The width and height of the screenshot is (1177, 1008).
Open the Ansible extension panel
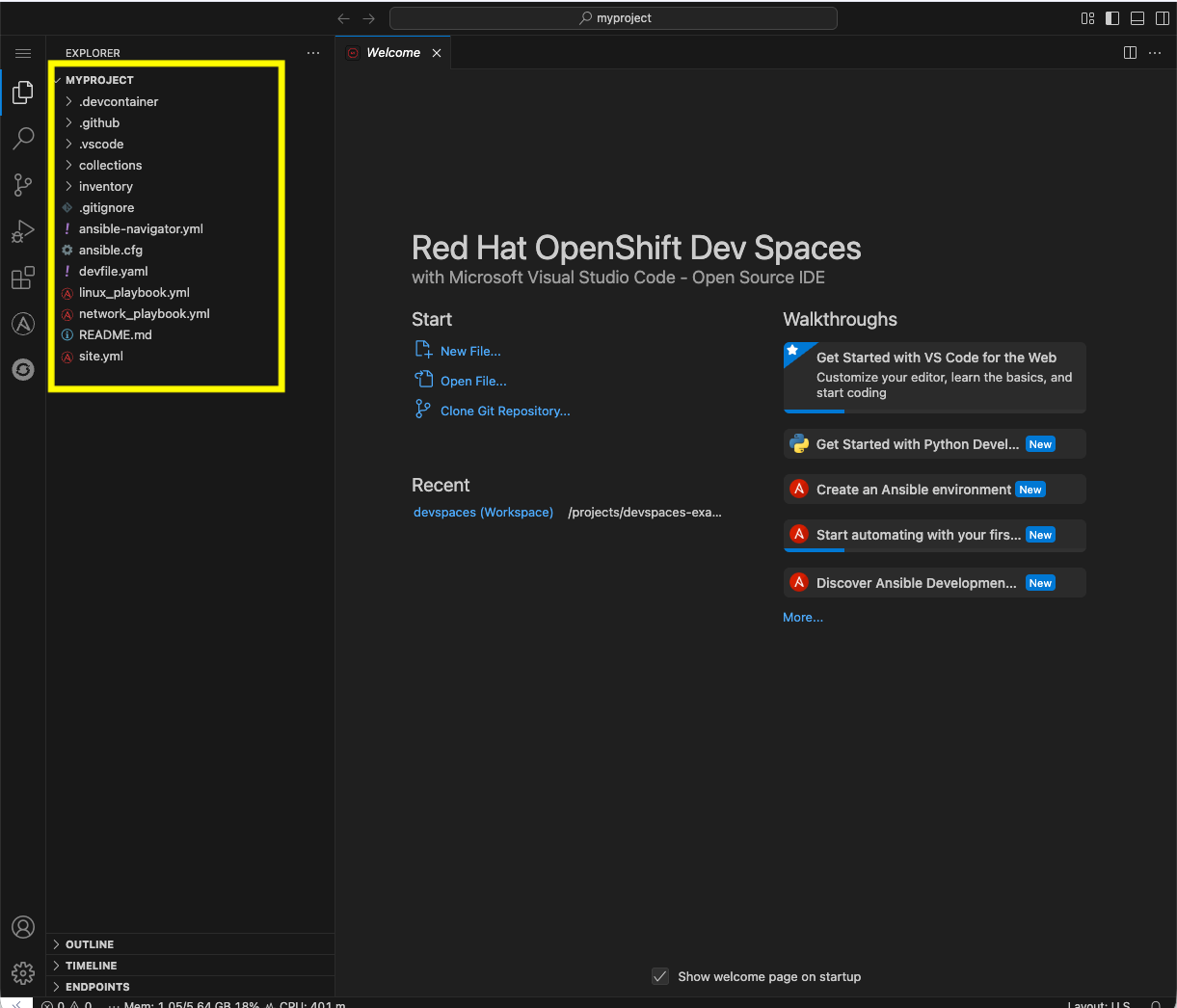[23, 324]
